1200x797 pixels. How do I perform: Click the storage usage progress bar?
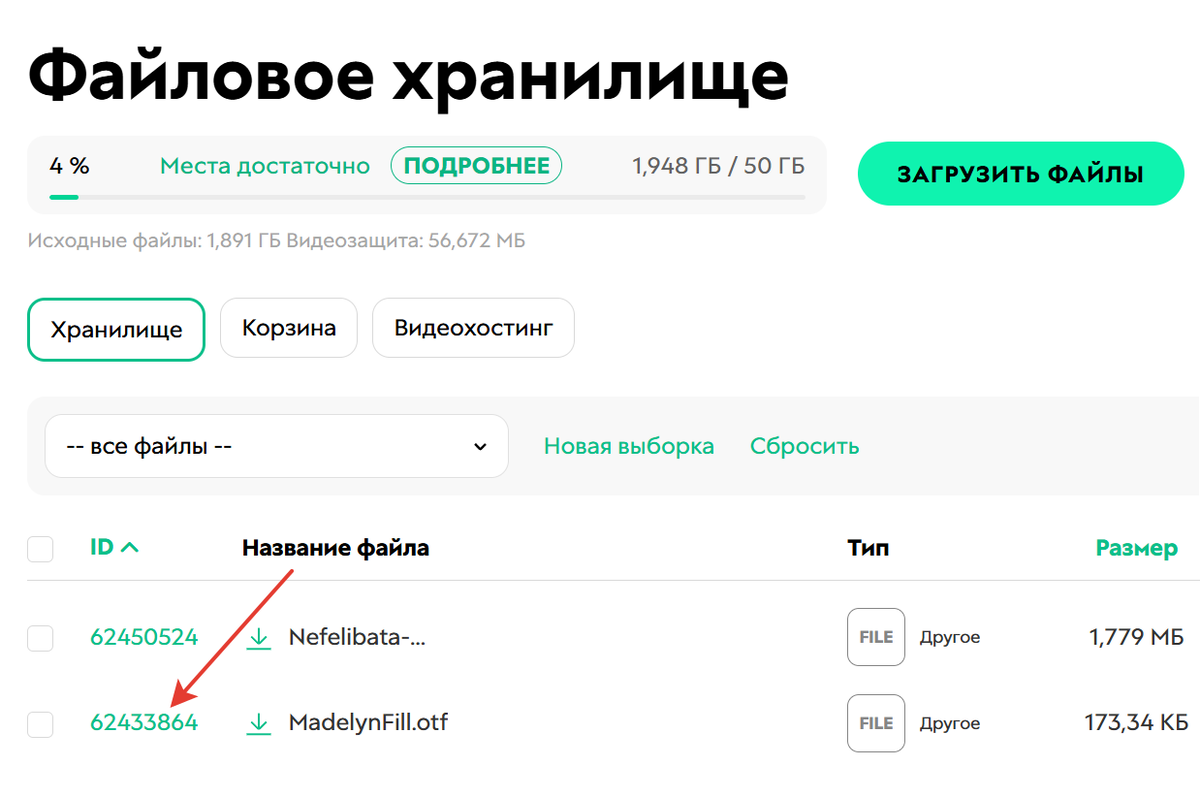(x=427, y=197)
